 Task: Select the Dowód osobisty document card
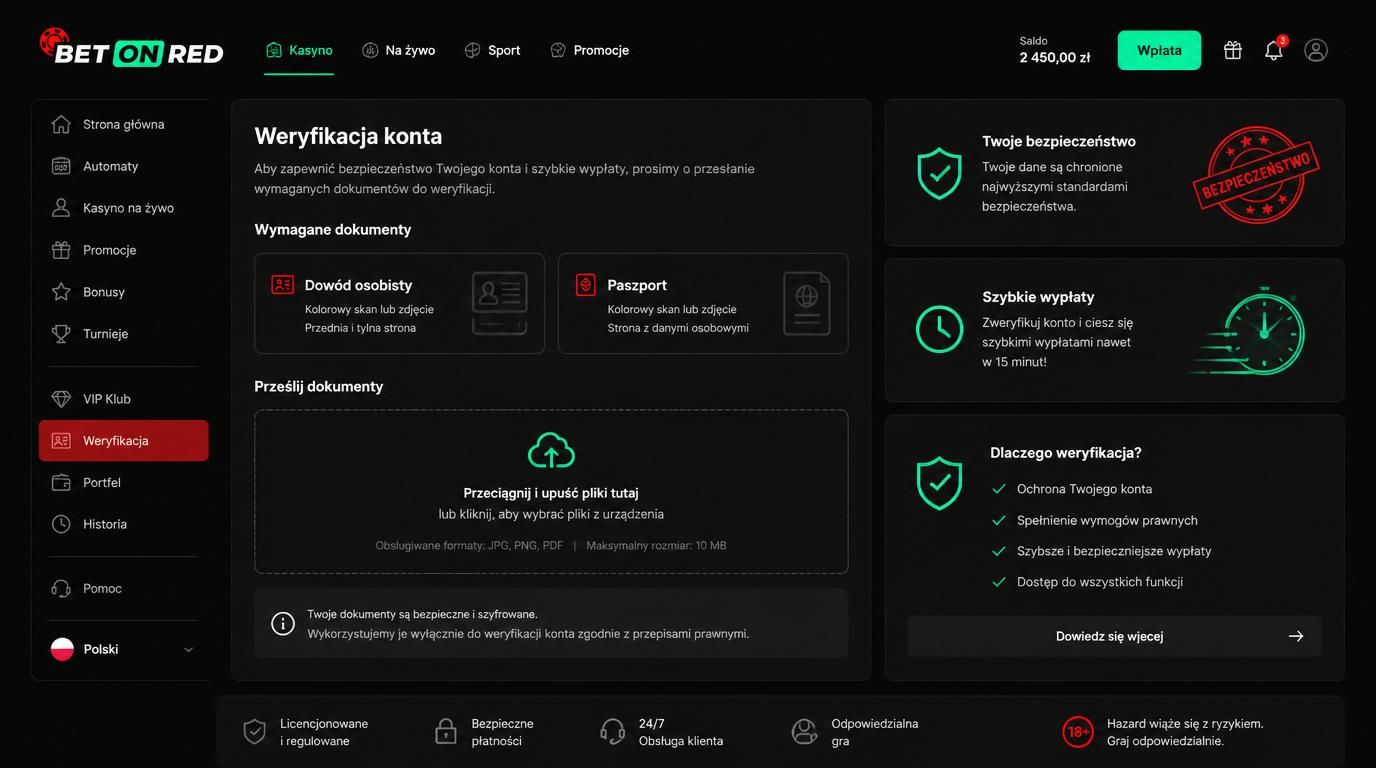tap(399, 303)
